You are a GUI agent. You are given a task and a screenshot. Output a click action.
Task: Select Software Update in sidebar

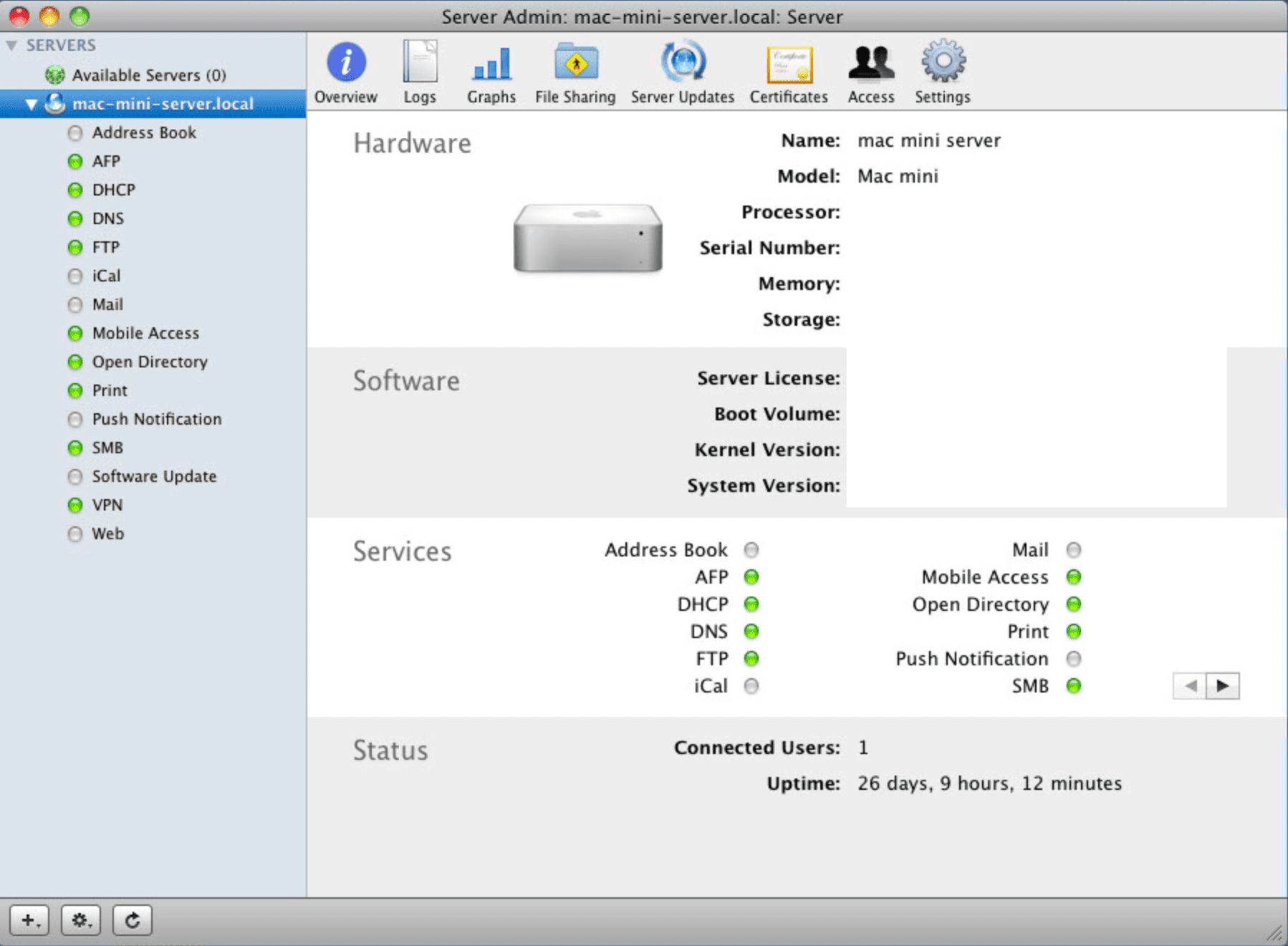pos(154,476)
